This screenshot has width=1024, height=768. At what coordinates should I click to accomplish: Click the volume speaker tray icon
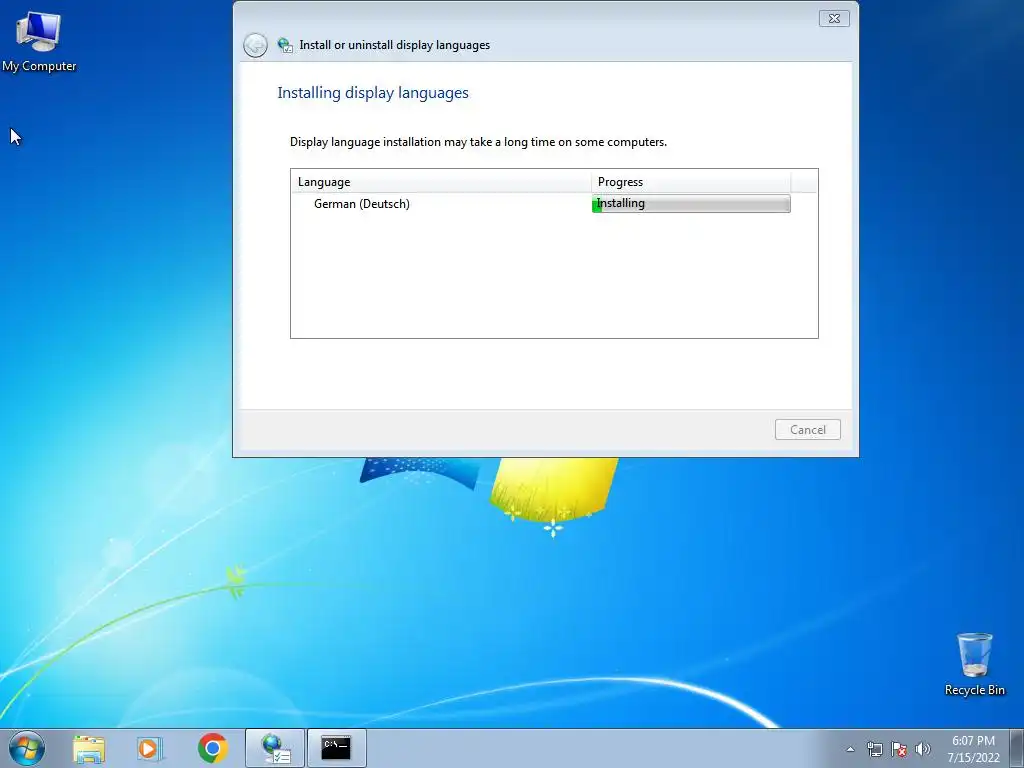pyautogui.click(x=923, y=749)
